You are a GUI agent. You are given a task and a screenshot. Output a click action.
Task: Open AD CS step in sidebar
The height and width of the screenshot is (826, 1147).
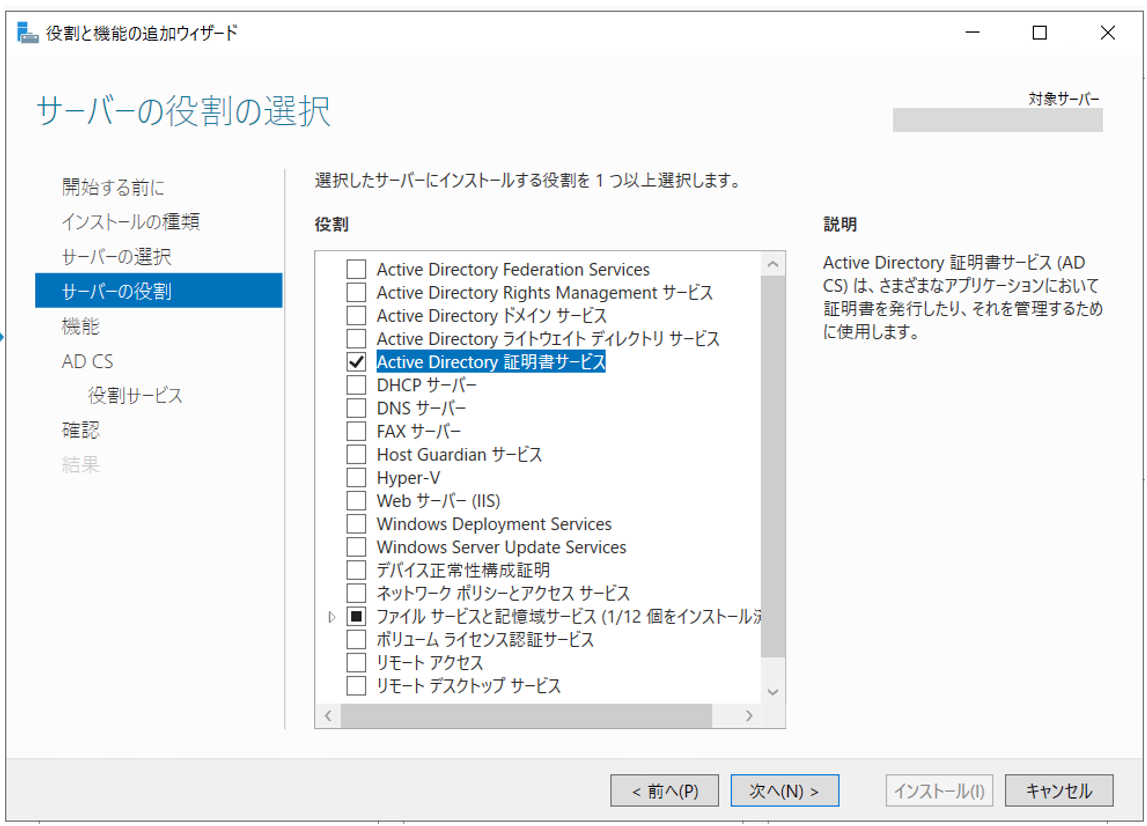(x=88, y=361)
